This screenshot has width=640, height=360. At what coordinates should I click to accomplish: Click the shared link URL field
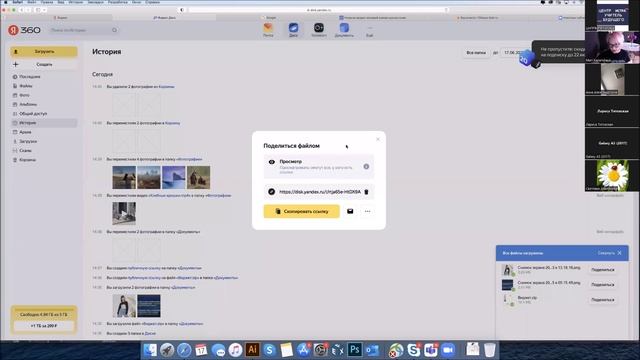pos(320,191)
